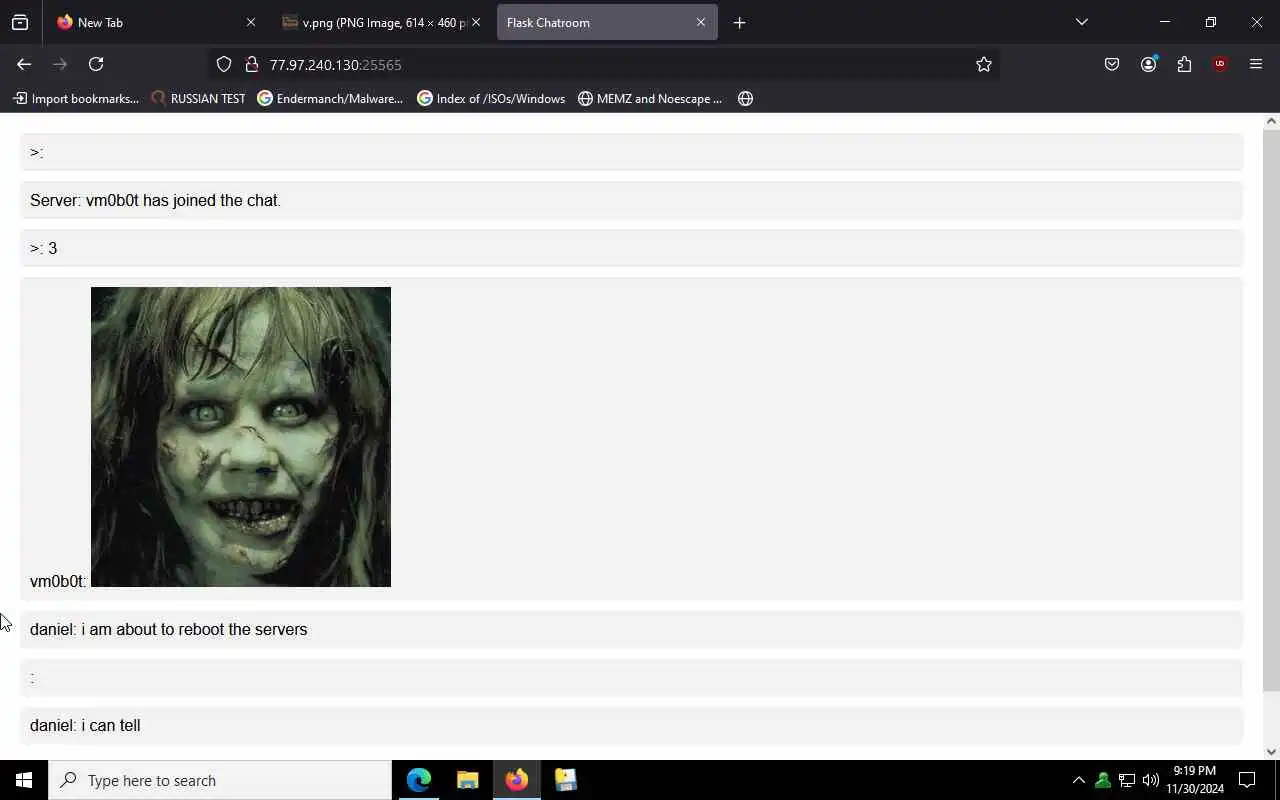
Task: Open the notepad-like taskbar app
Action: click(x=565, y=780)
